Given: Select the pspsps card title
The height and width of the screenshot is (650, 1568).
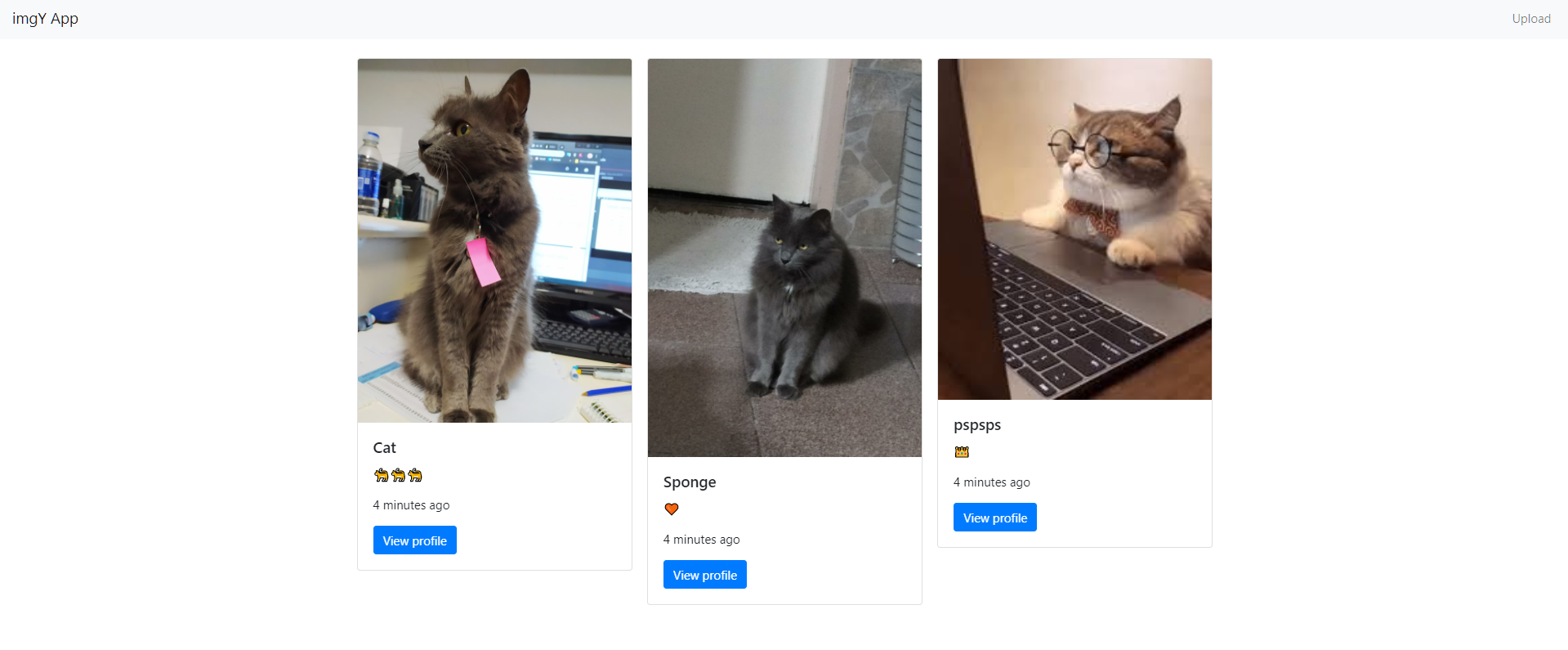Looking at the screenshot, I should click(x=977, y=425).
